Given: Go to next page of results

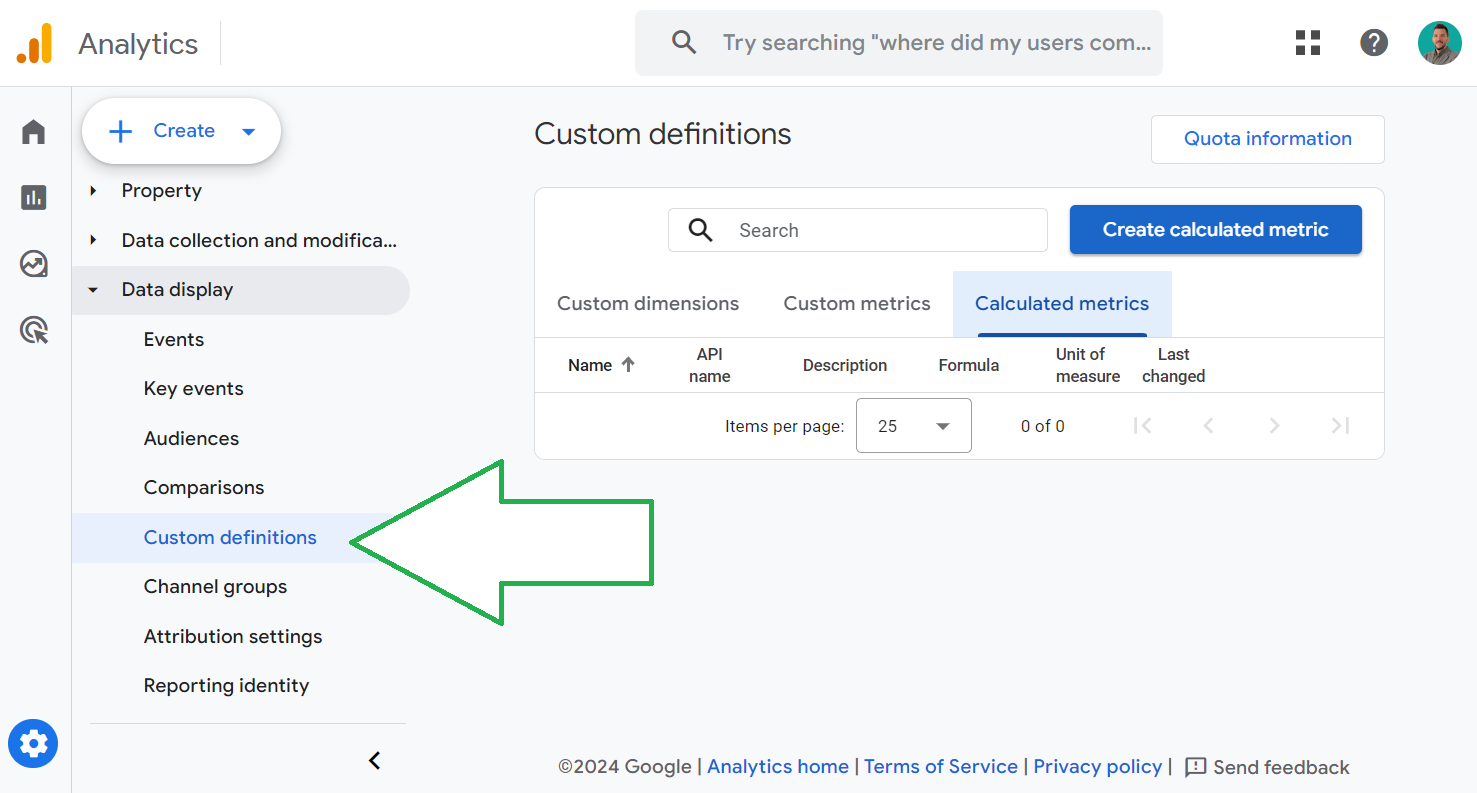Looking at the screenshot, I should point(1274,426).
